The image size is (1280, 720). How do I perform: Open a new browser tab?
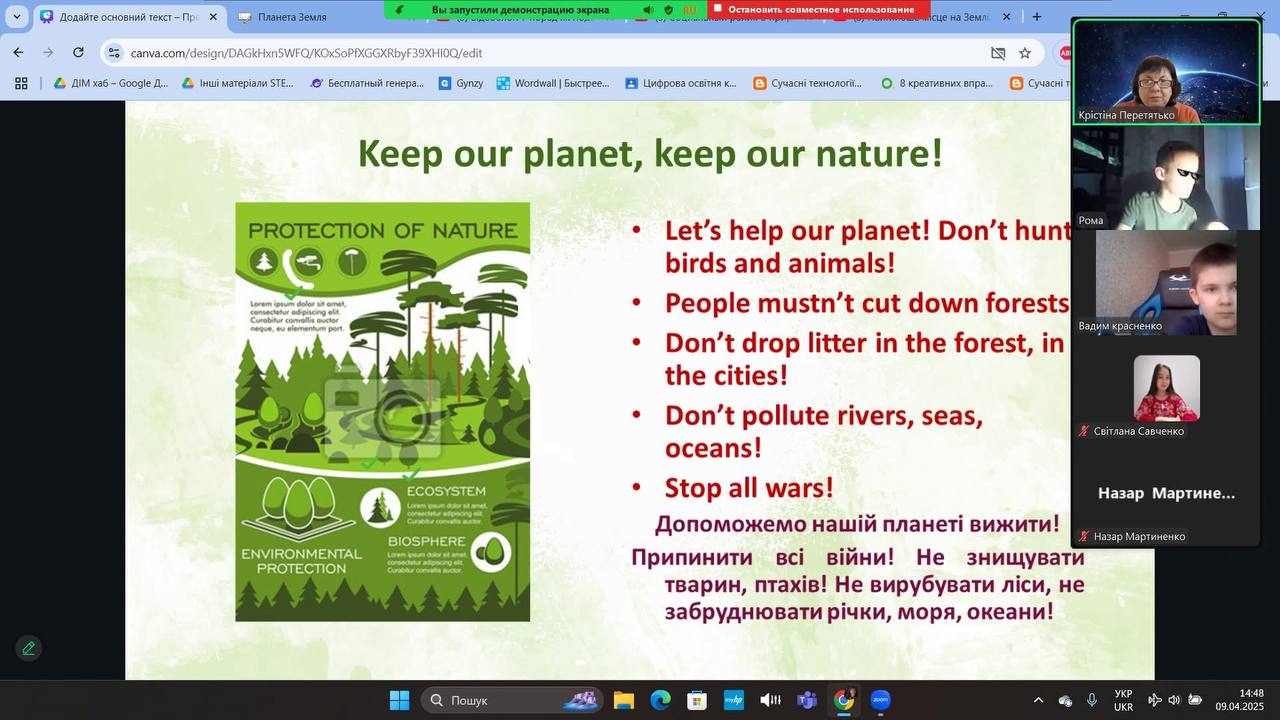tap(1037, 17)
